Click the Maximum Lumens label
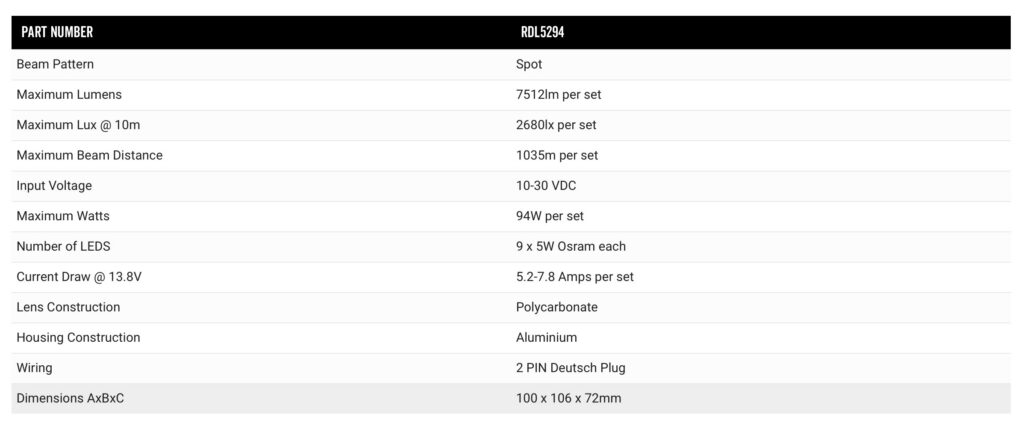The height and width of the screenshot is (432, 1024). tap(69, 95)
